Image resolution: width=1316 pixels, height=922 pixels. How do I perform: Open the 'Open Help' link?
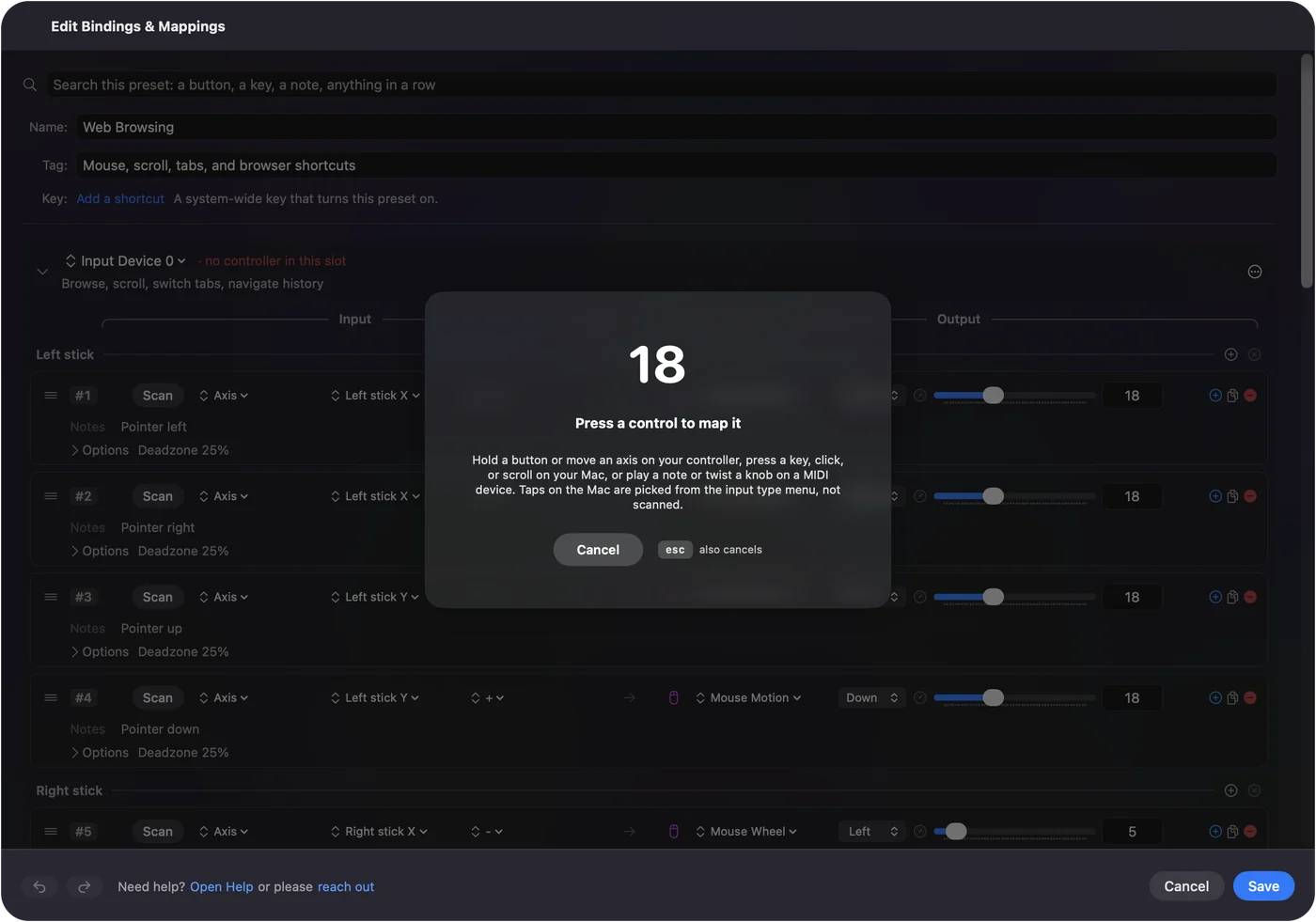222,886
